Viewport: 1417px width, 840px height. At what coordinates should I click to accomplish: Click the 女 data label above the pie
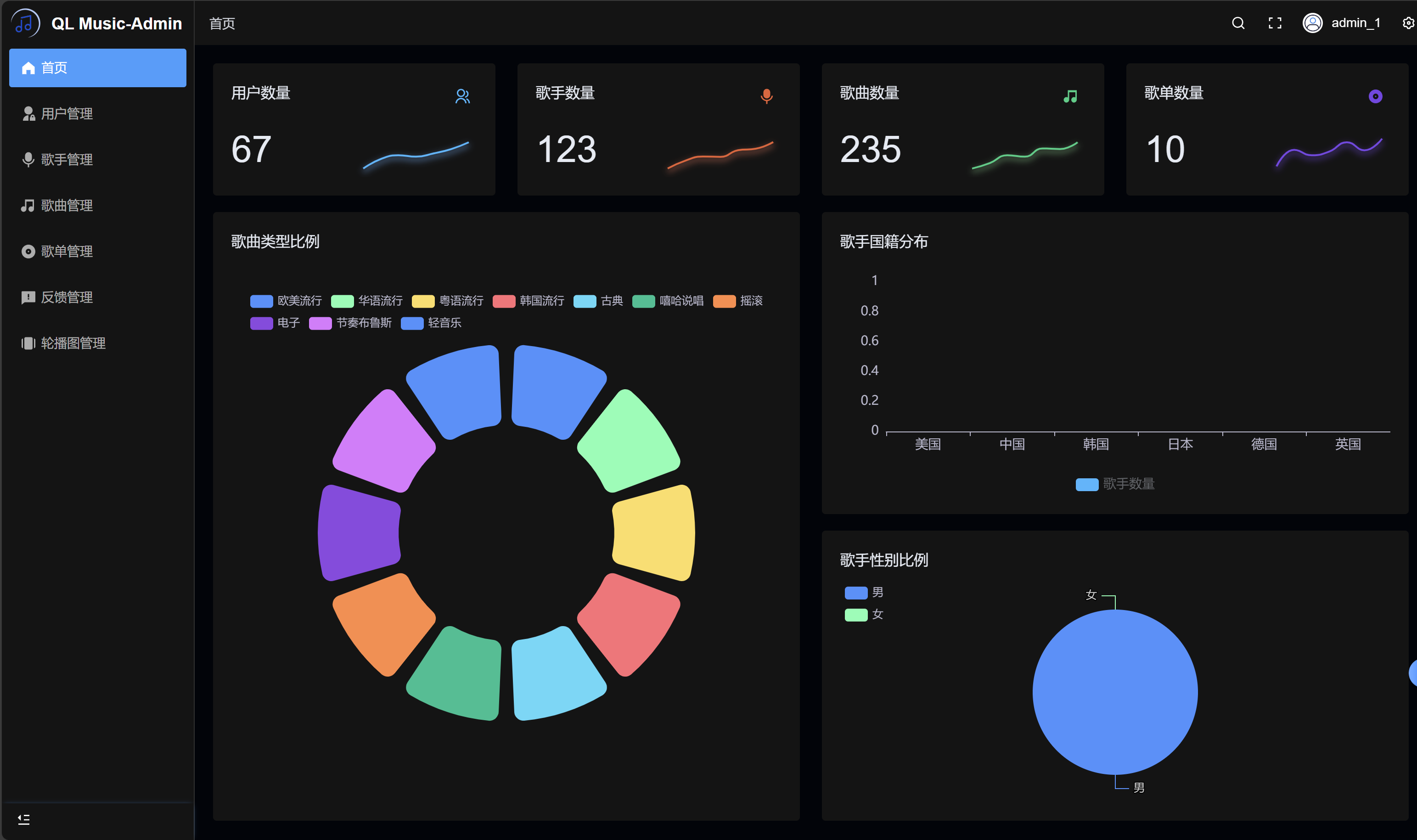tap(1091, 595)
